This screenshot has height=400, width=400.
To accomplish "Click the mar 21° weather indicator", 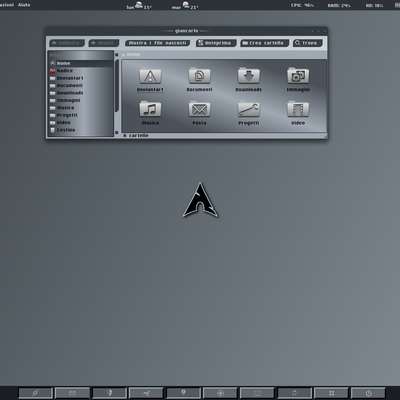I will 185,6.
